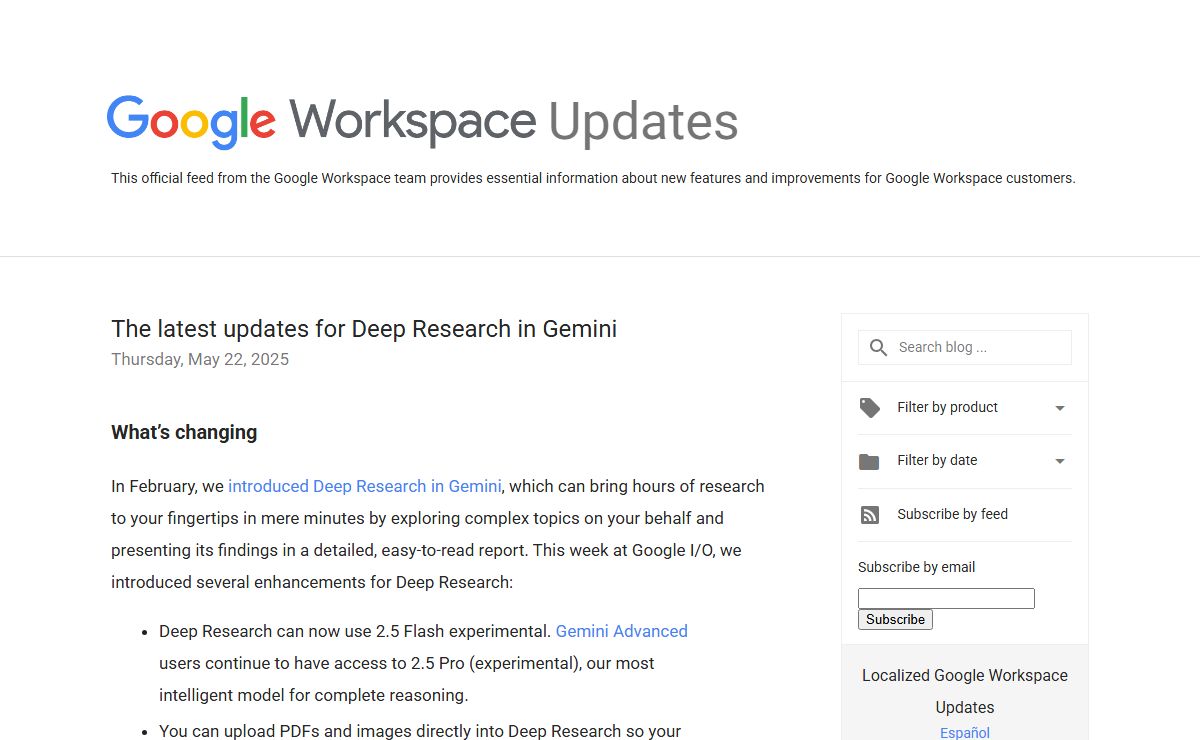Click the Subscribe by email label
Screen dimensions: 1200x740
click(916, 567)
